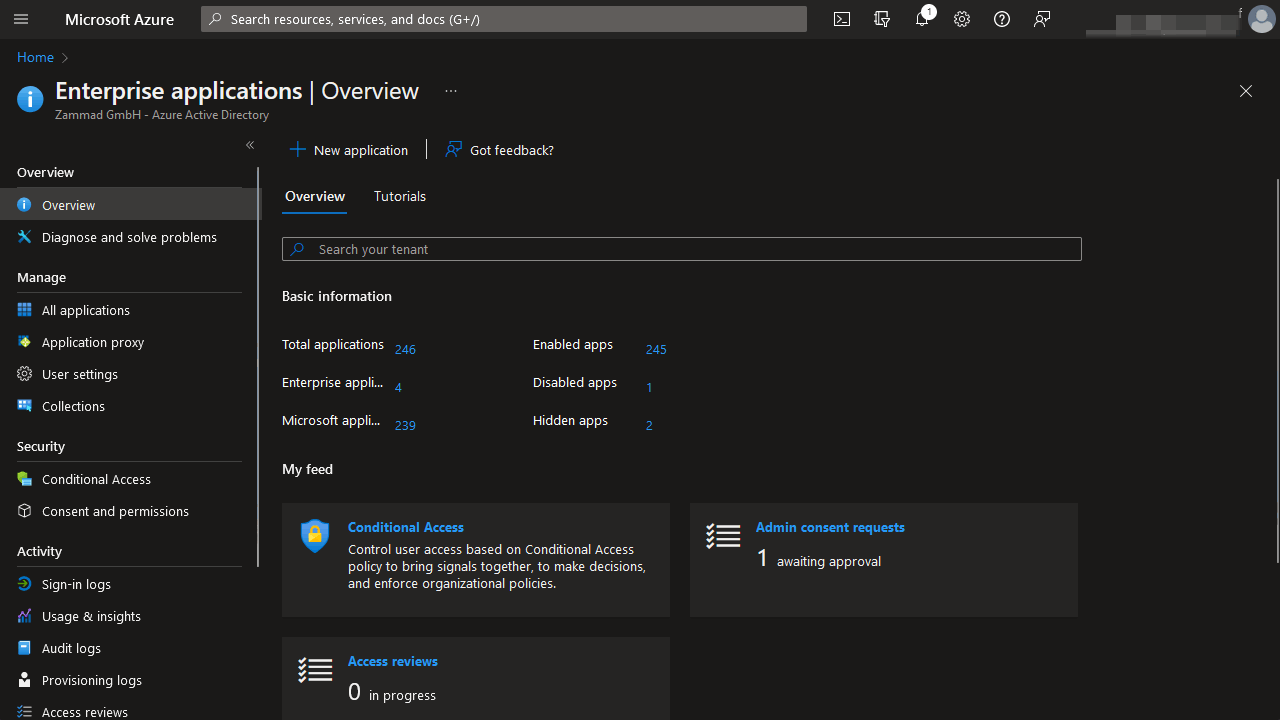Image resolution: width=1280 pixels, height=720 pixels.
Task: Click total applications count 246
Action: pyautogui.click(x=405, y=349)
